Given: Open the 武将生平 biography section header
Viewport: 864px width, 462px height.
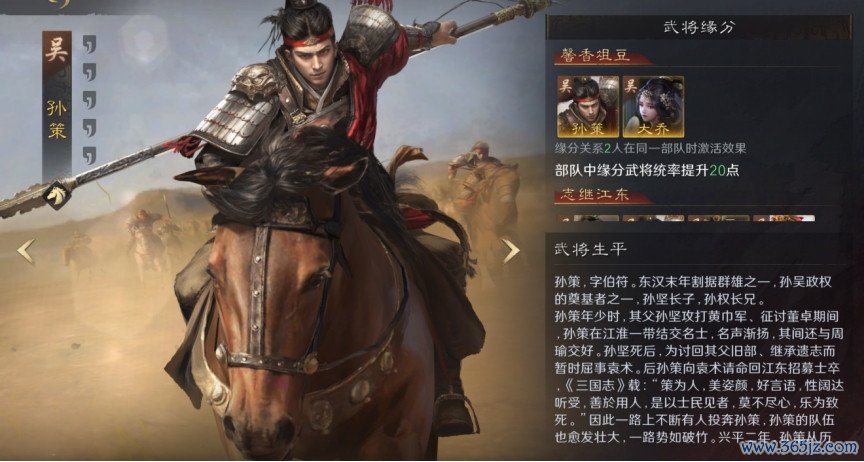Looking at the screenshot, I should (x=591, y=249).
